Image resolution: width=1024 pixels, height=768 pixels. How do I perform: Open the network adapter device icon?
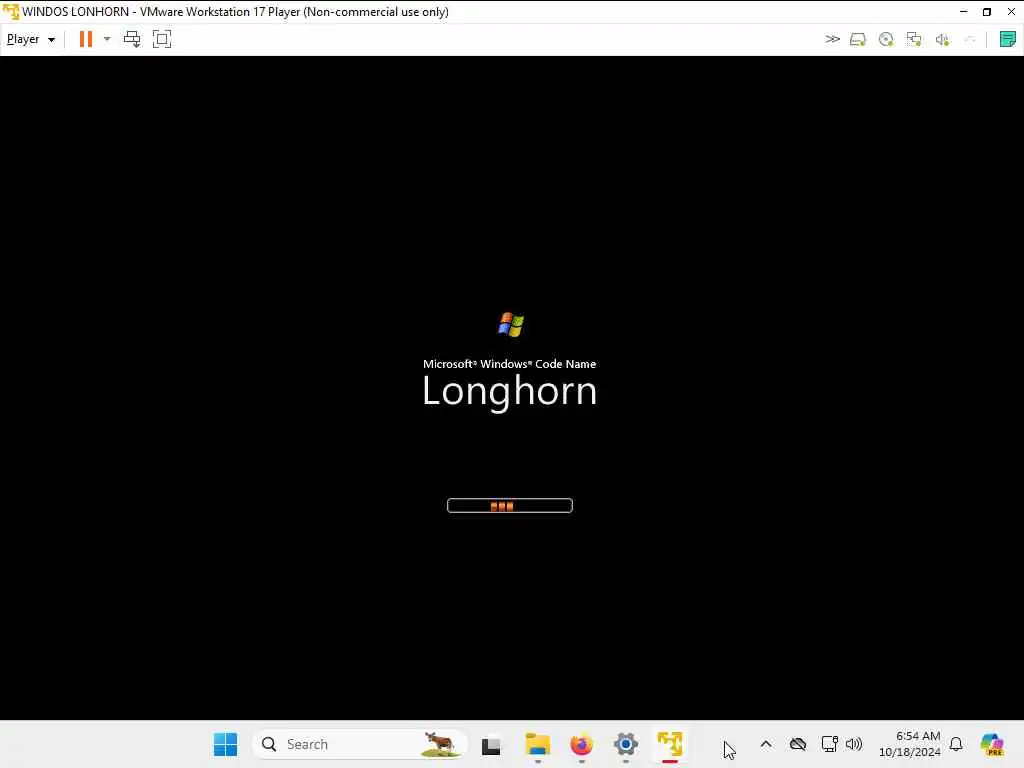(914, 40)
